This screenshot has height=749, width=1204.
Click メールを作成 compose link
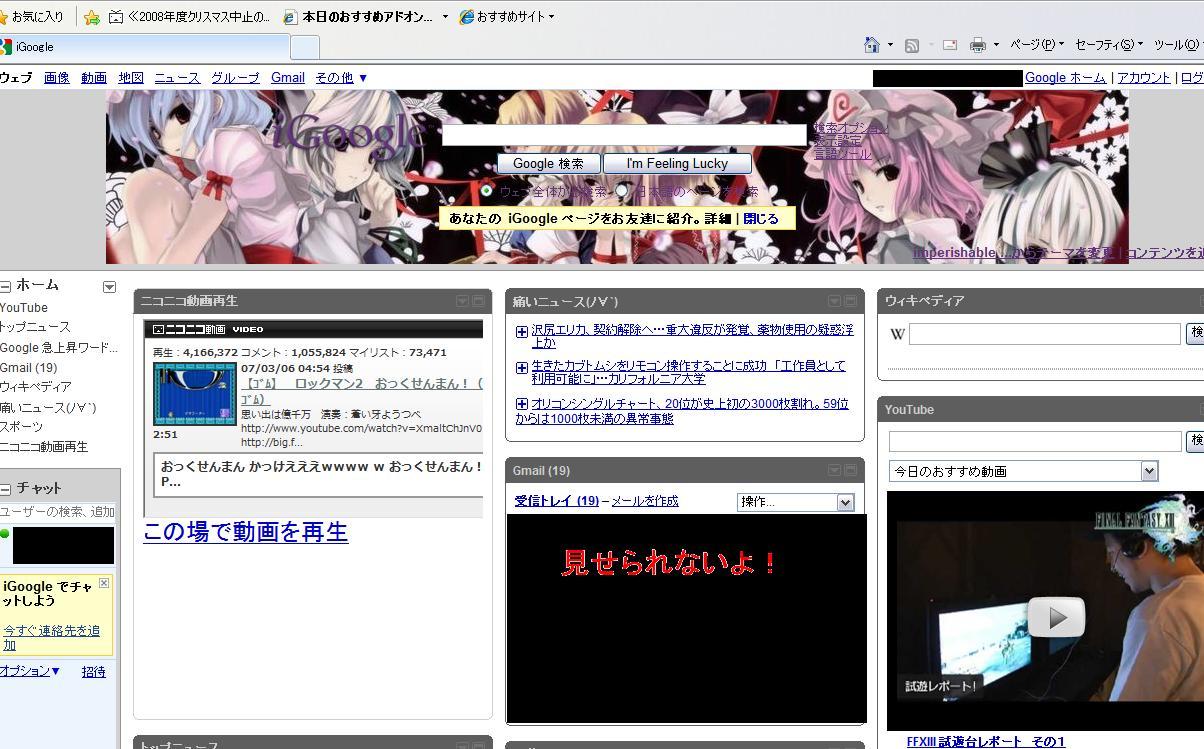click(645, 501)
